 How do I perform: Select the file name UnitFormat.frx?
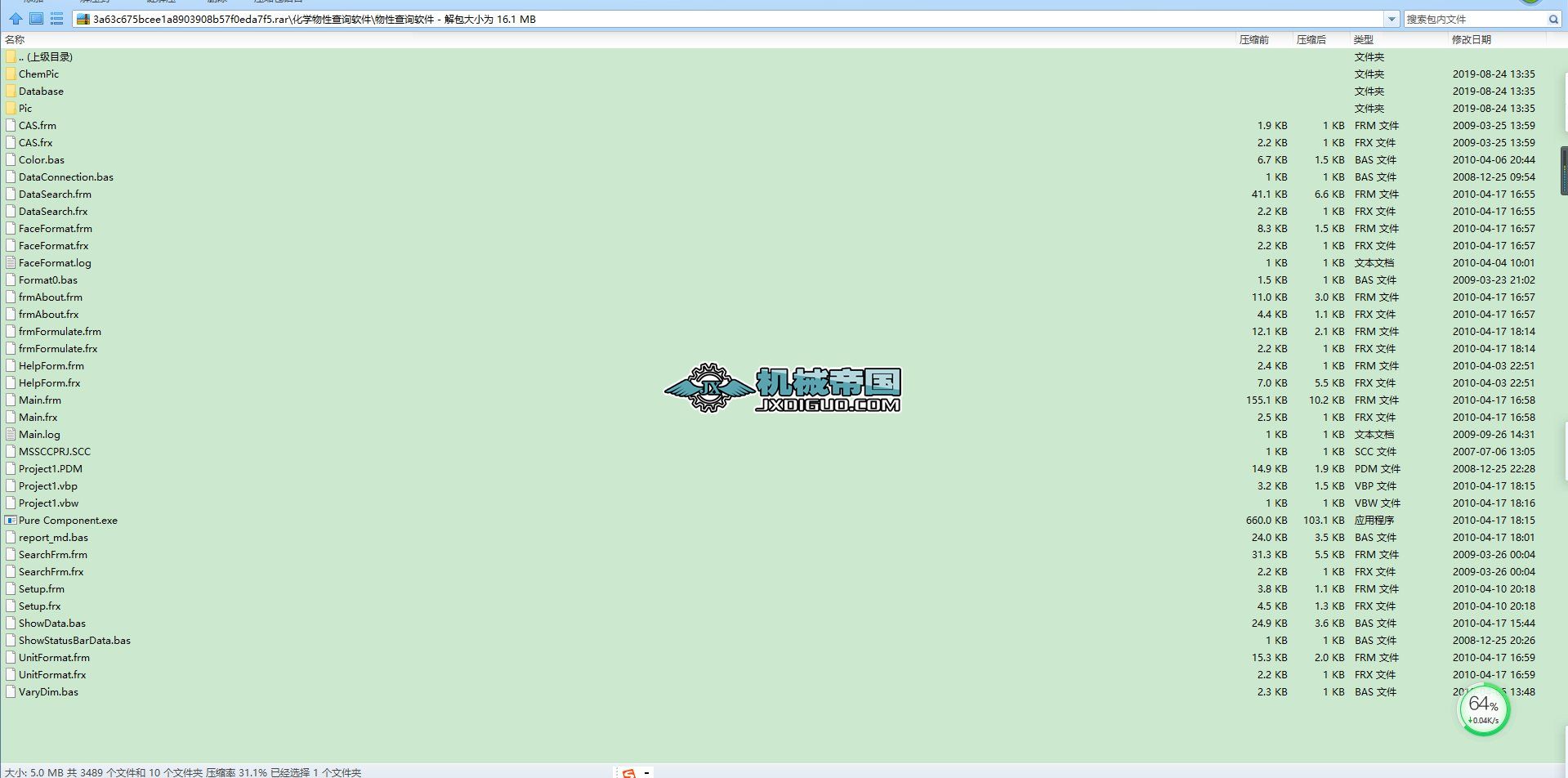coord(52,674)
